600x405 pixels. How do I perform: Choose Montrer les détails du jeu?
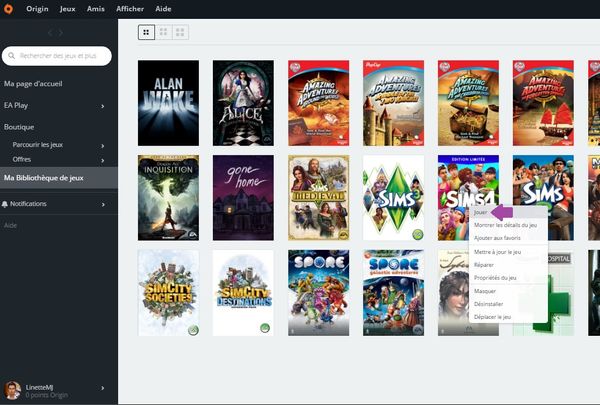point(505,225)
